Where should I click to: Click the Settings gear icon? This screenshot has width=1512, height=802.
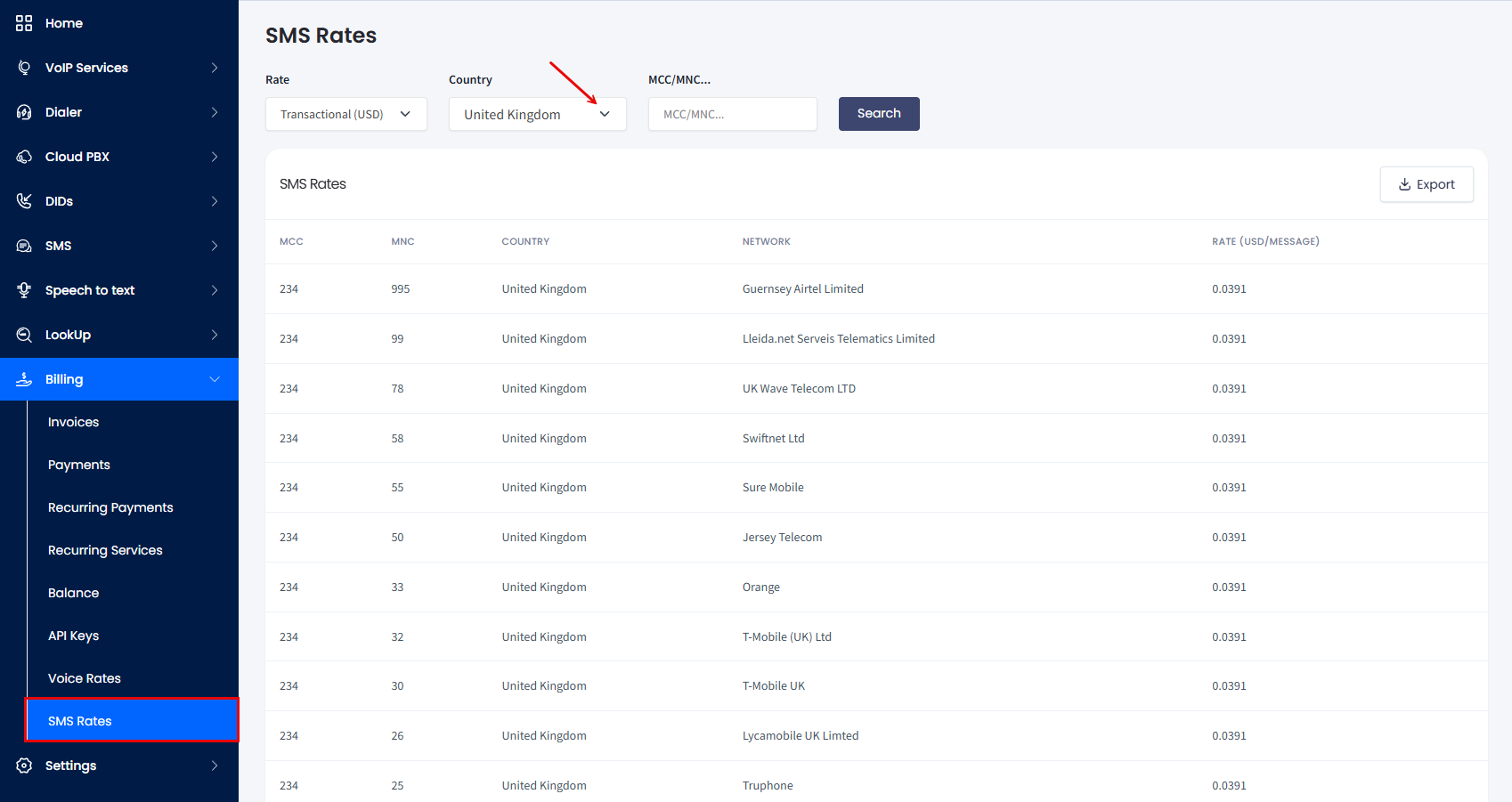[x=24, y=766]
